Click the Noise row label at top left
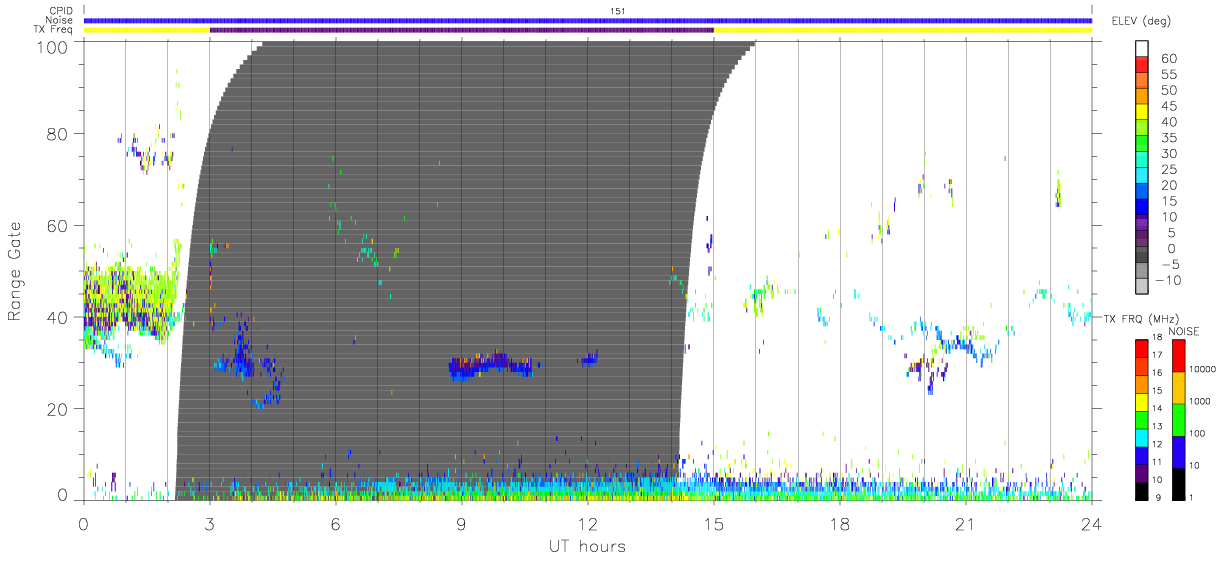Image resolution: width=1228 pixels, height=567 pixels. click(x=59, y=20)
